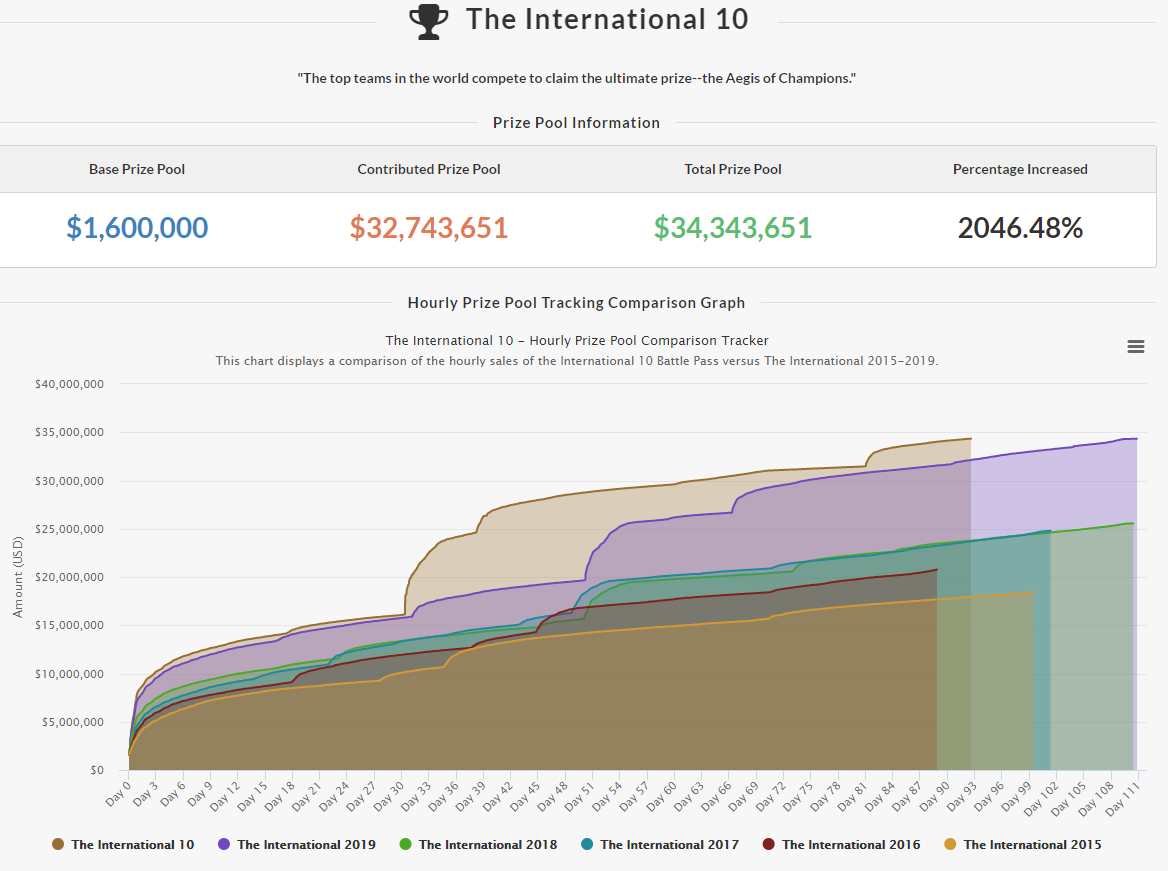1168x871 pixels.
Task: Toggle The International 2017 series in legend
Action: [x=660, y=844]
